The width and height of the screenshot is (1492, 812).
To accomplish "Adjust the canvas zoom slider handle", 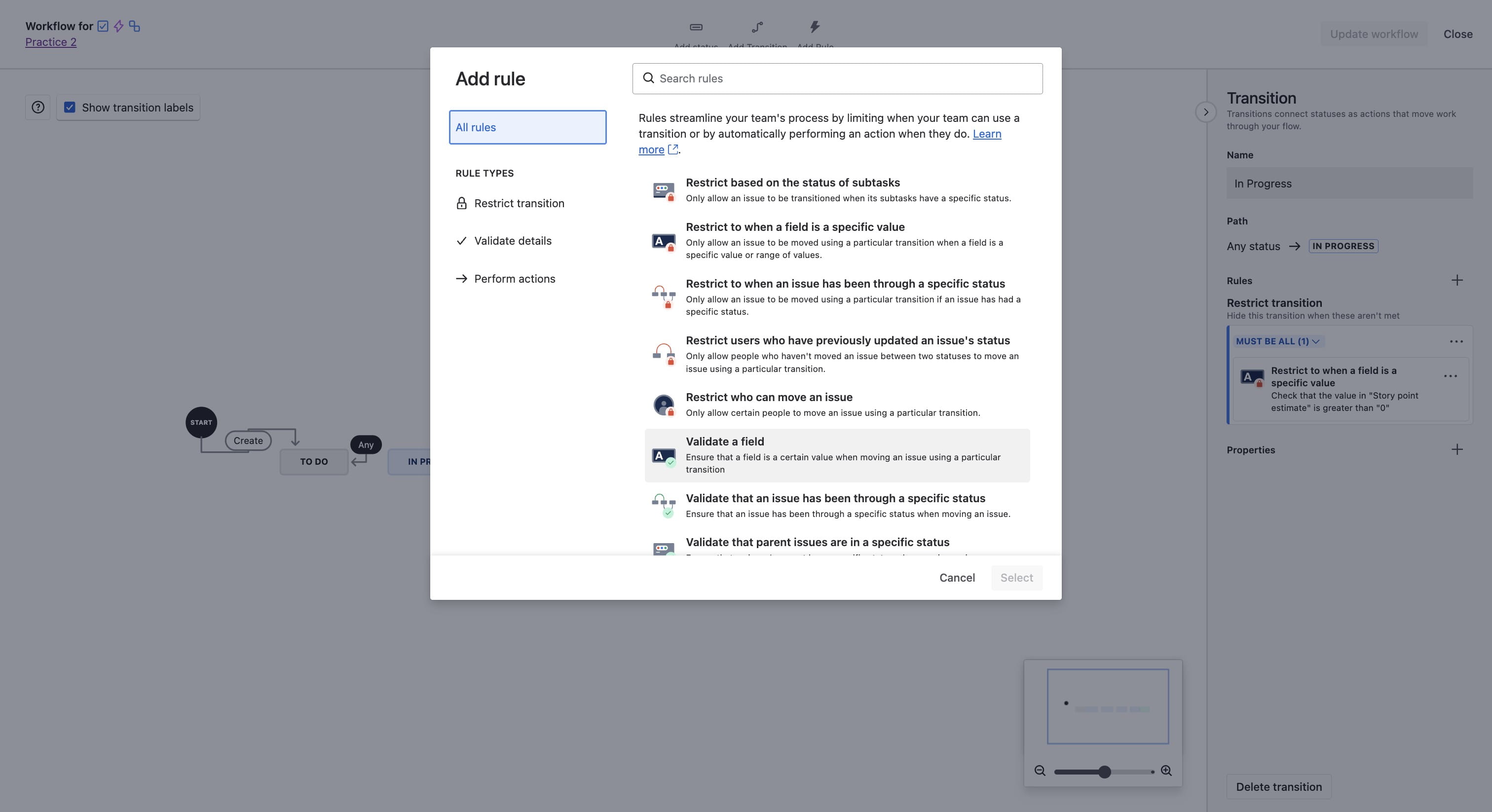I will (x=1105, y=772).
